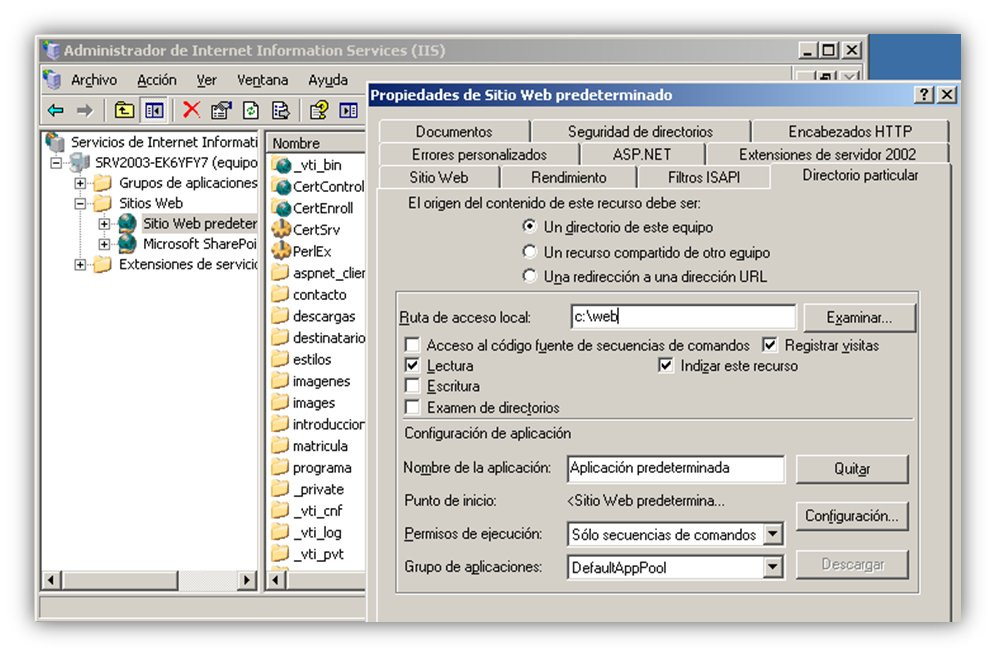The height and width of the screenshot is (656, 995).
Task: Uncheck 'Registrar visitas' checkbox
Action: [770, 344]
